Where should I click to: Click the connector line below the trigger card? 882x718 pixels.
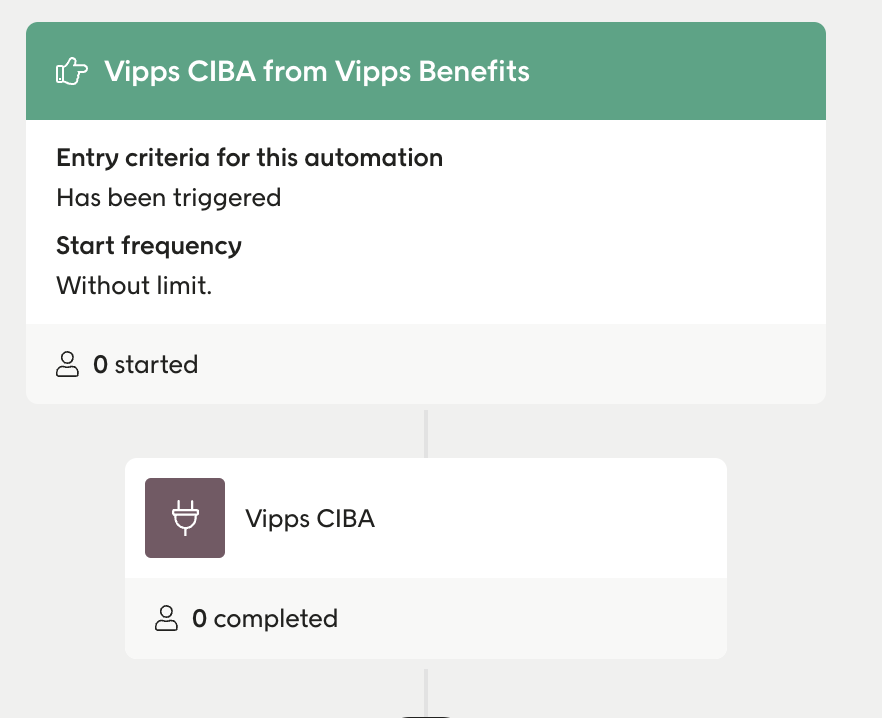pos(427,430)
